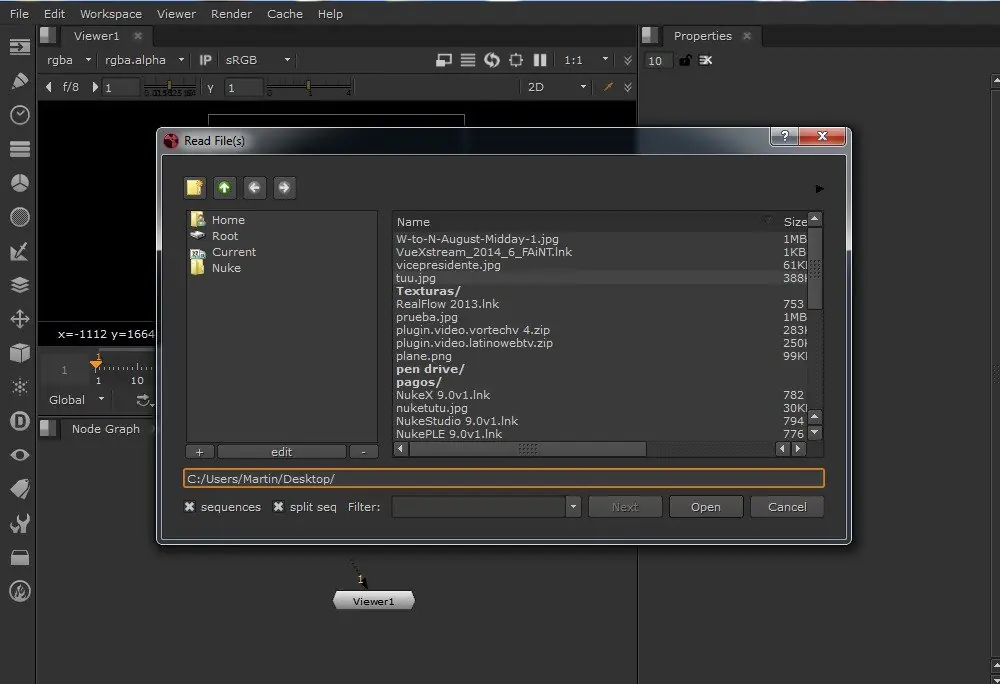Toggle the split seq checkbox
The width and height of the screenshot is (1000, 684).
coord(279,507)
